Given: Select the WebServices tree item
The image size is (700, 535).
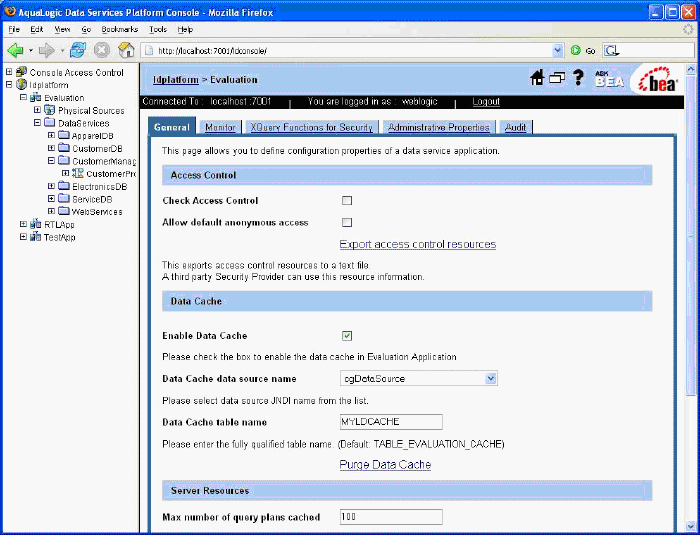Looking at the screenshot, I should [x=97, y=212].
